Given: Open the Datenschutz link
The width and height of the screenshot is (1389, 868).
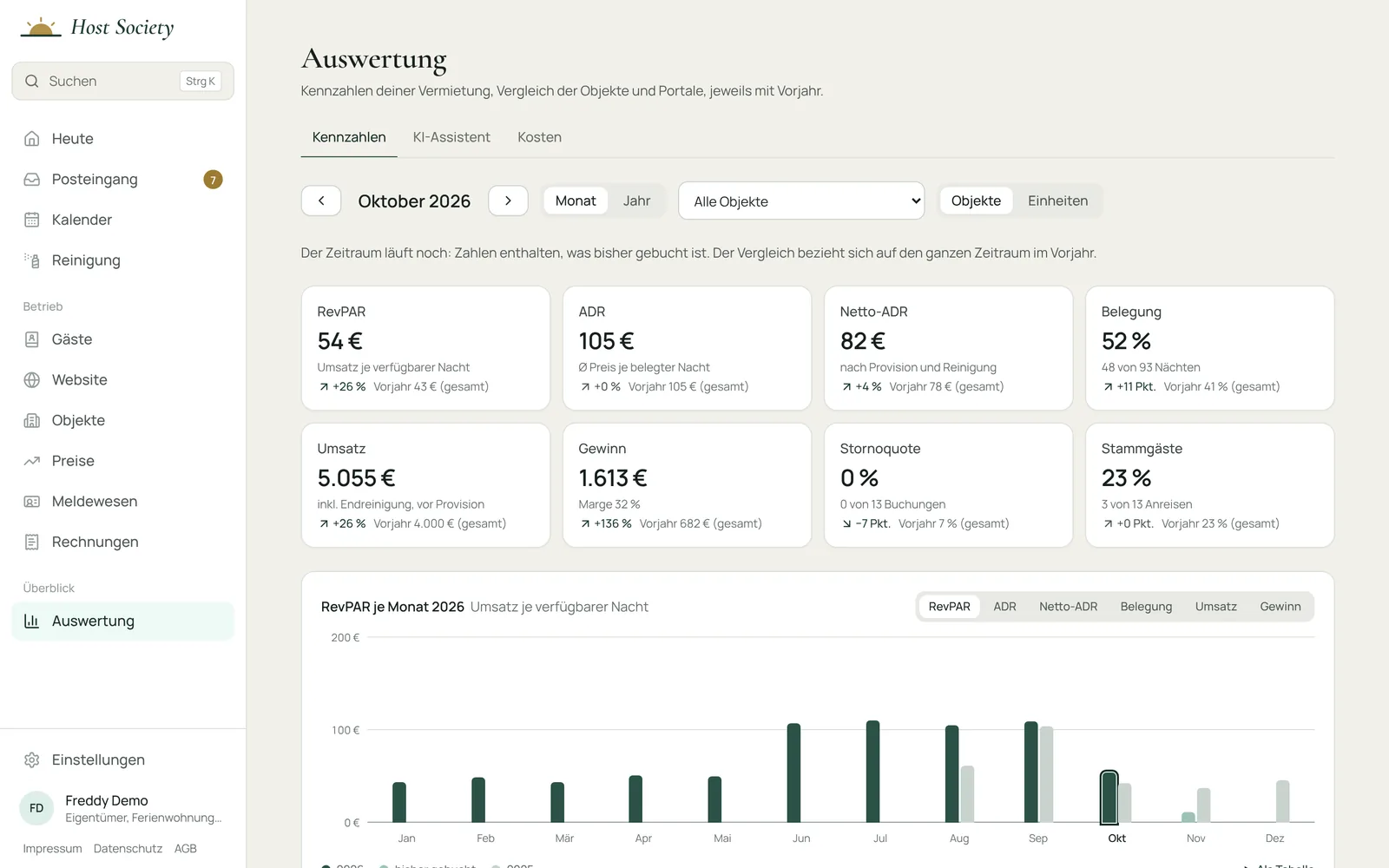Looking at the screenshot, I should click(x=128, y=849).
